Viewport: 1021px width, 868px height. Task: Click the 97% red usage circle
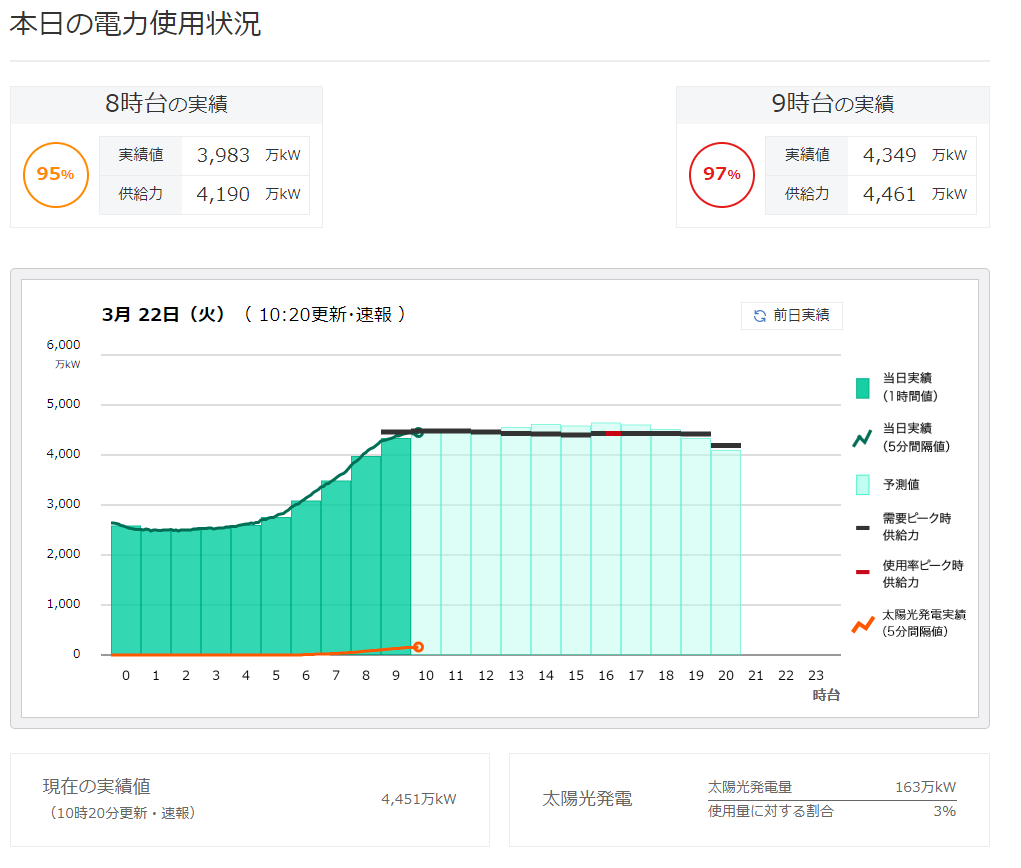tap(721, 175)
